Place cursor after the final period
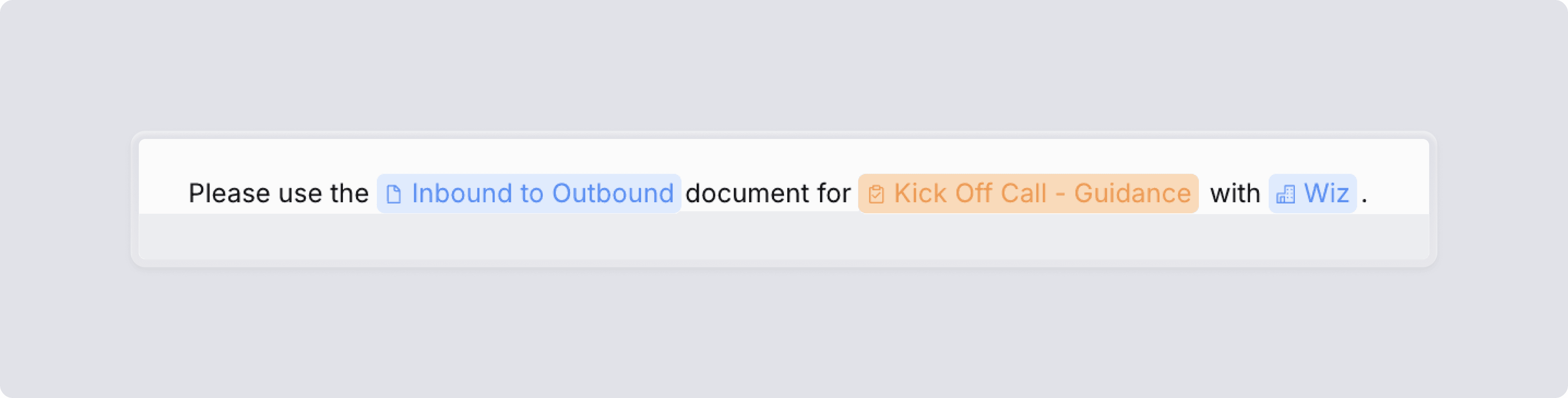The image size is (1568, 398). [x=1370, y=193]
